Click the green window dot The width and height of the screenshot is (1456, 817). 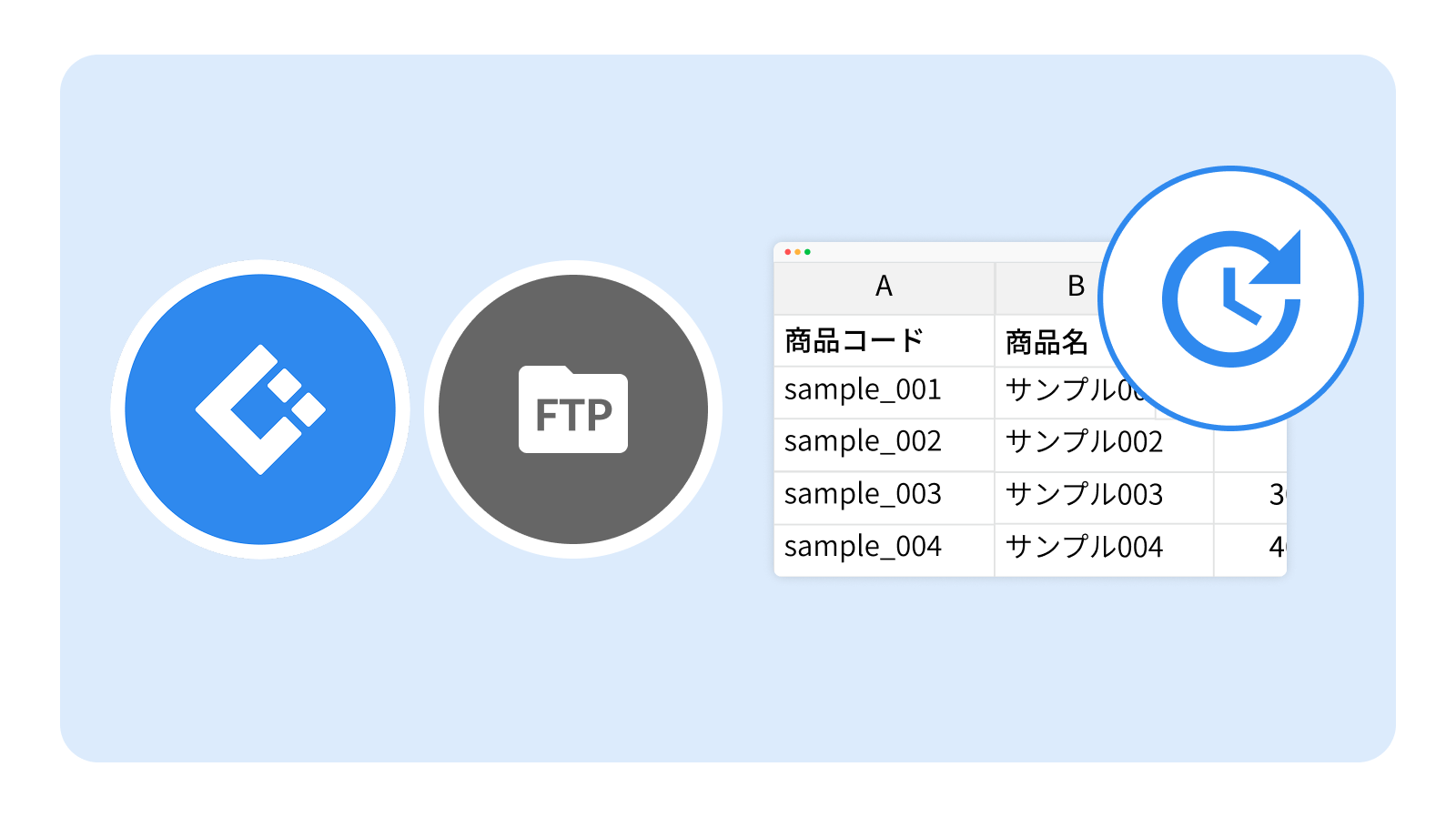tap(807, 252)
